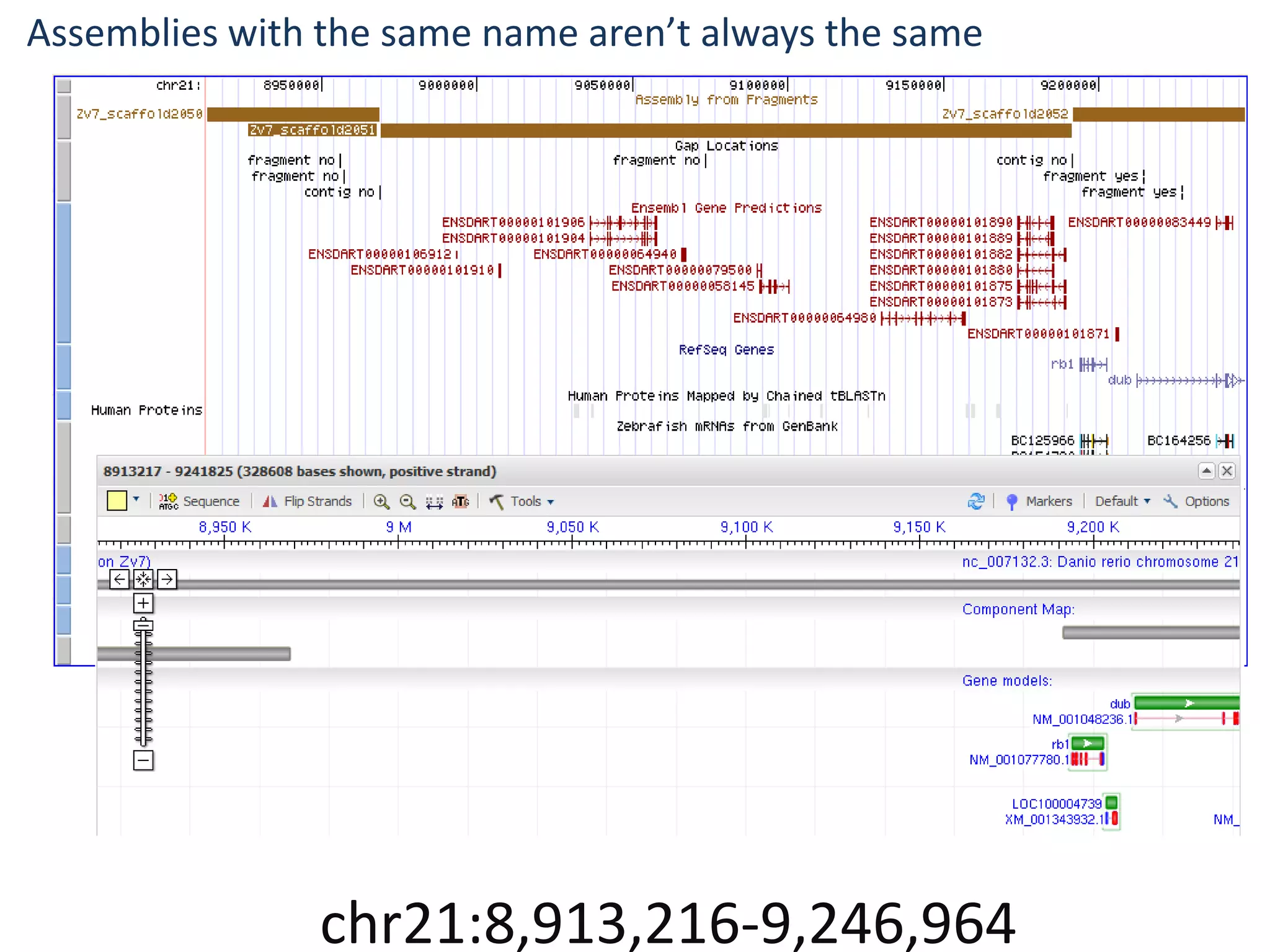1270x952 pixels.
Task: Click the RefSeq Genes track title
Action: click(x=727, y=350)
